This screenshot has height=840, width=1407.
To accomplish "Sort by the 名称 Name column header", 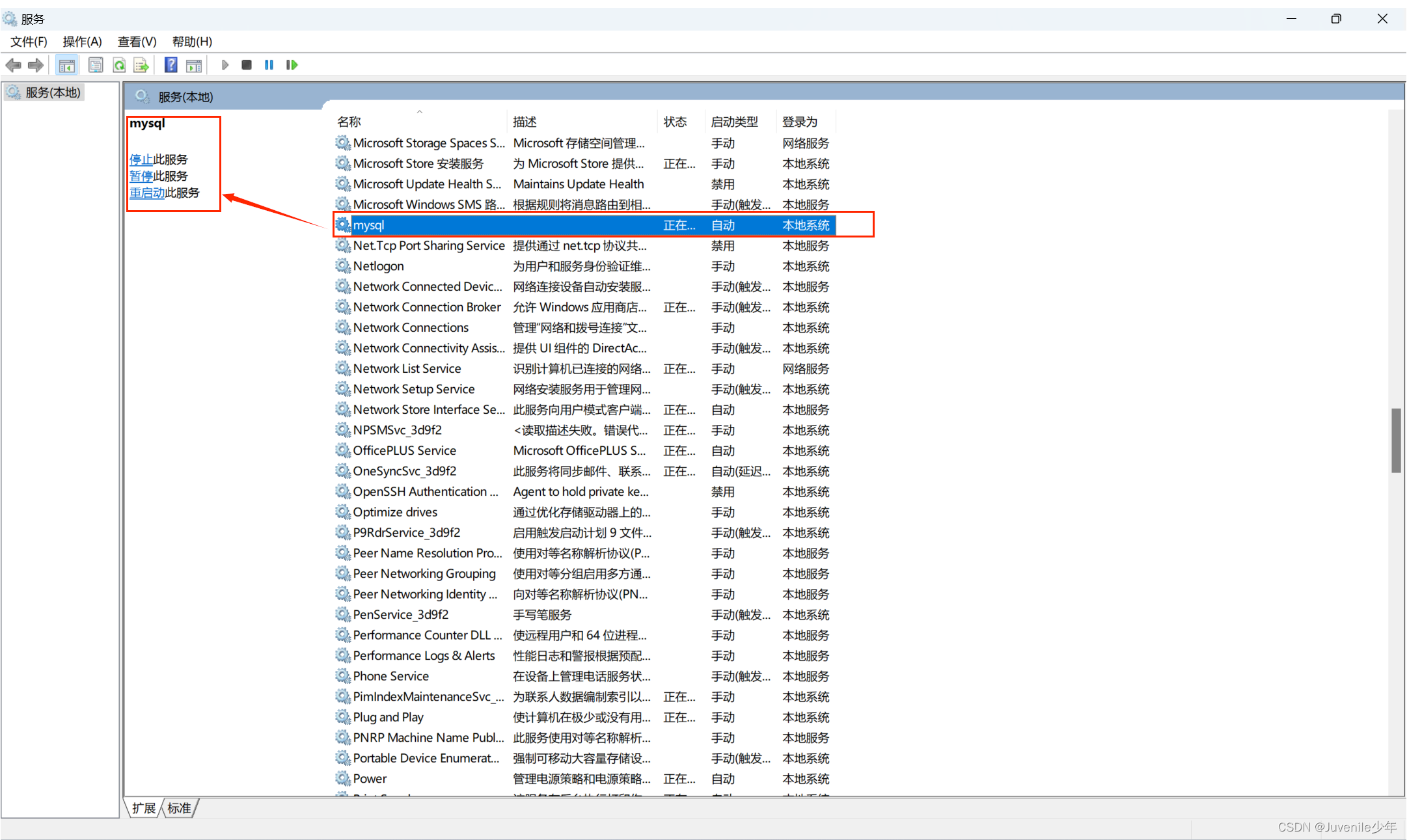I will (x=420, y=122).
